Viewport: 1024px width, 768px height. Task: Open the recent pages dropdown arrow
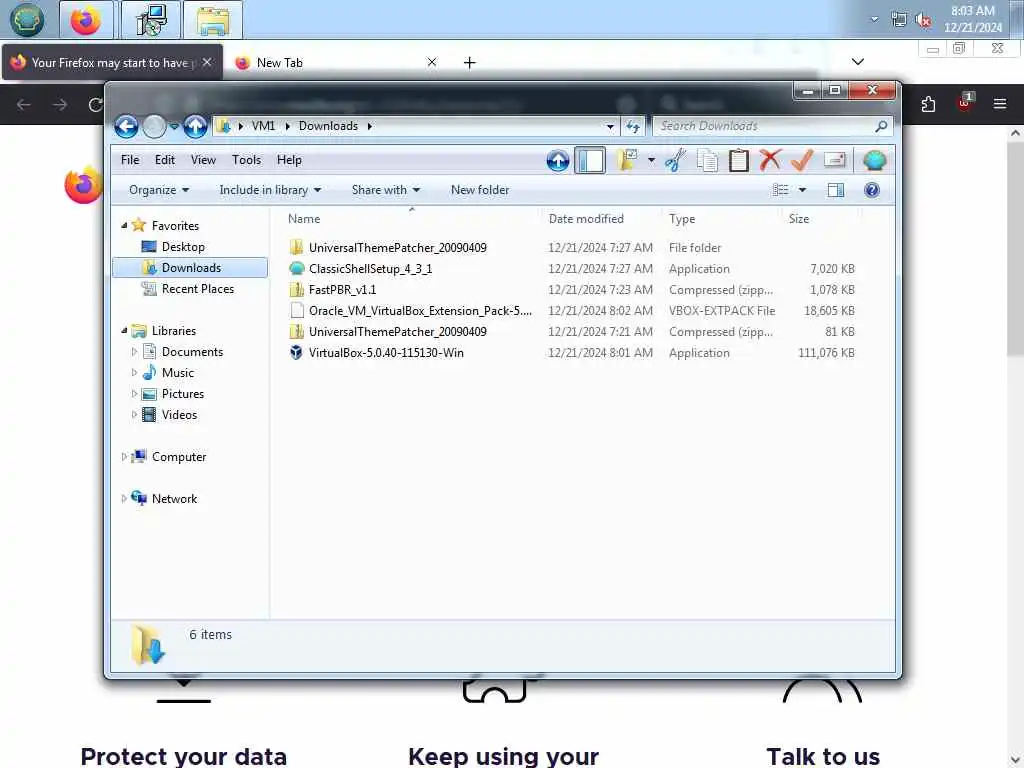pos(174,127)
